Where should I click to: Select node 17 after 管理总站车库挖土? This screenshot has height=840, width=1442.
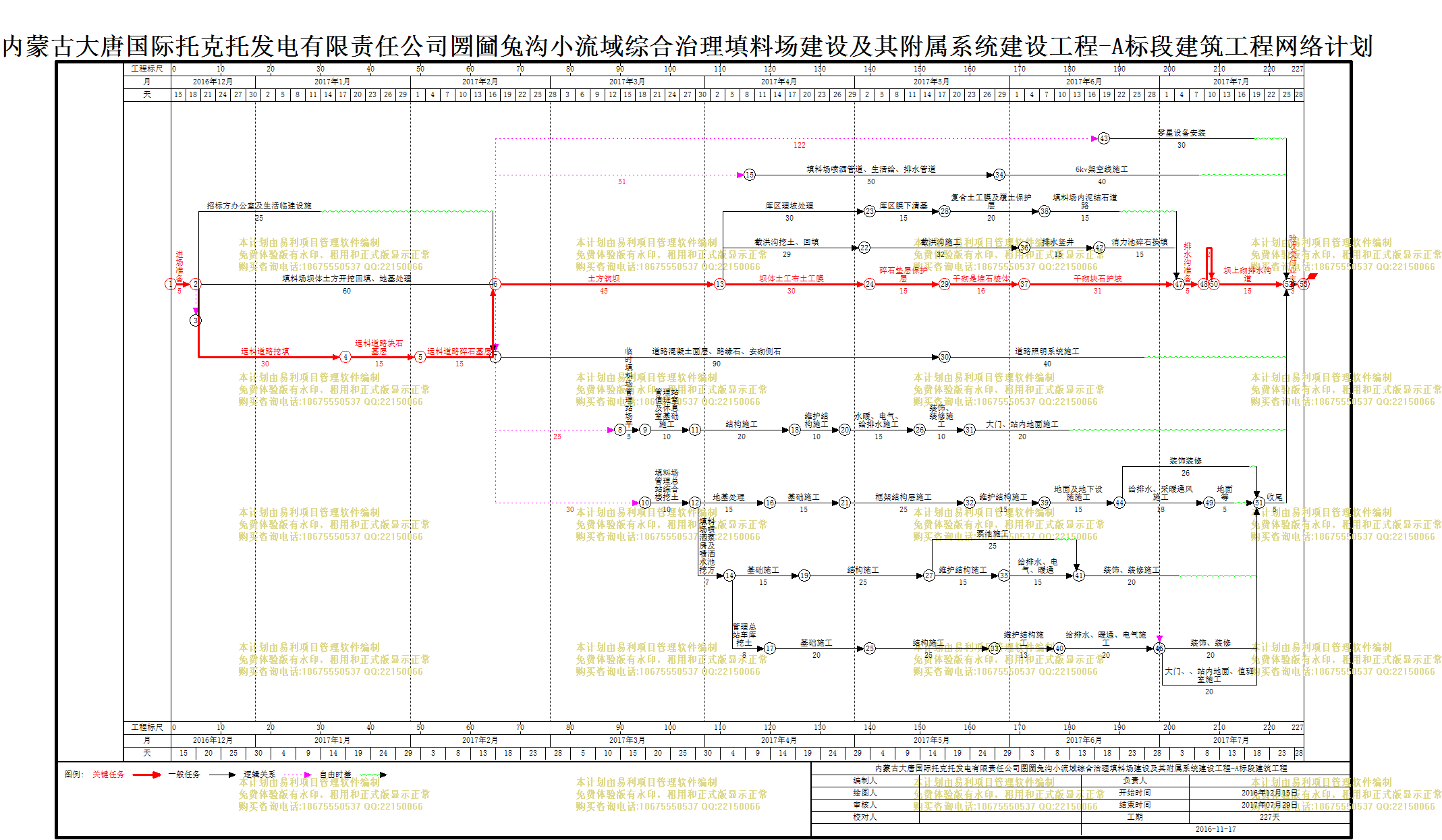(x=769, y=648)
